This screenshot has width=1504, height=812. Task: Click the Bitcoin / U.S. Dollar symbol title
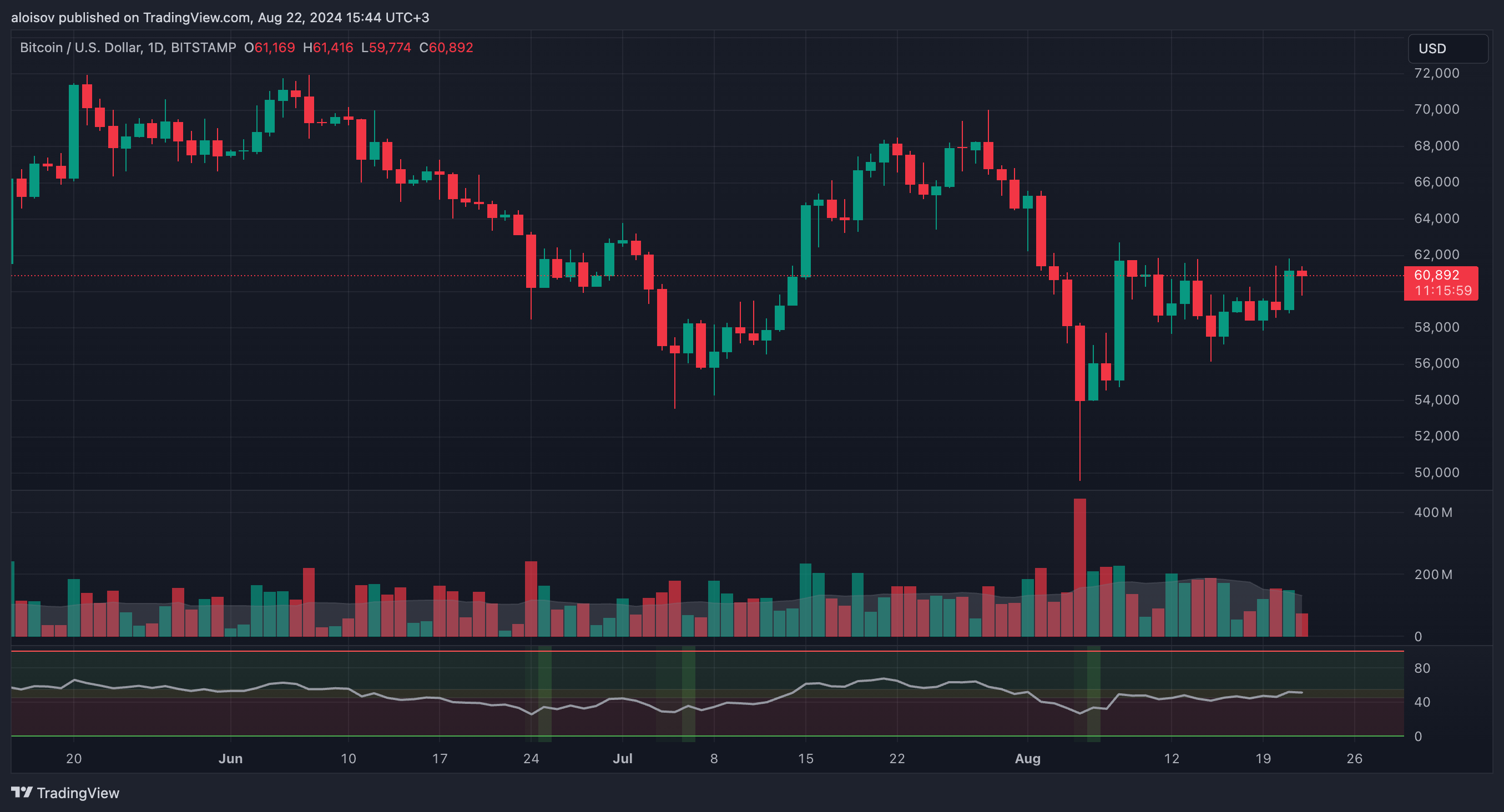point(80,48)
